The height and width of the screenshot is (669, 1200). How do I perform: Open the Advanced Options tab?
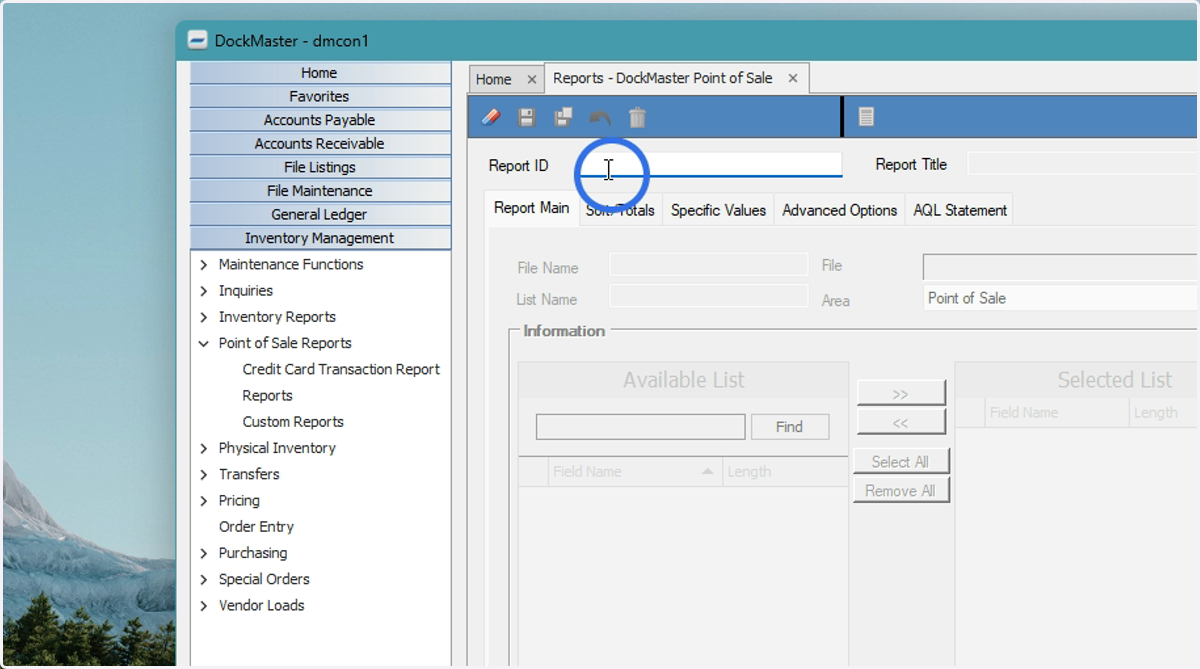pyautogui.click(x=840, y=210)
